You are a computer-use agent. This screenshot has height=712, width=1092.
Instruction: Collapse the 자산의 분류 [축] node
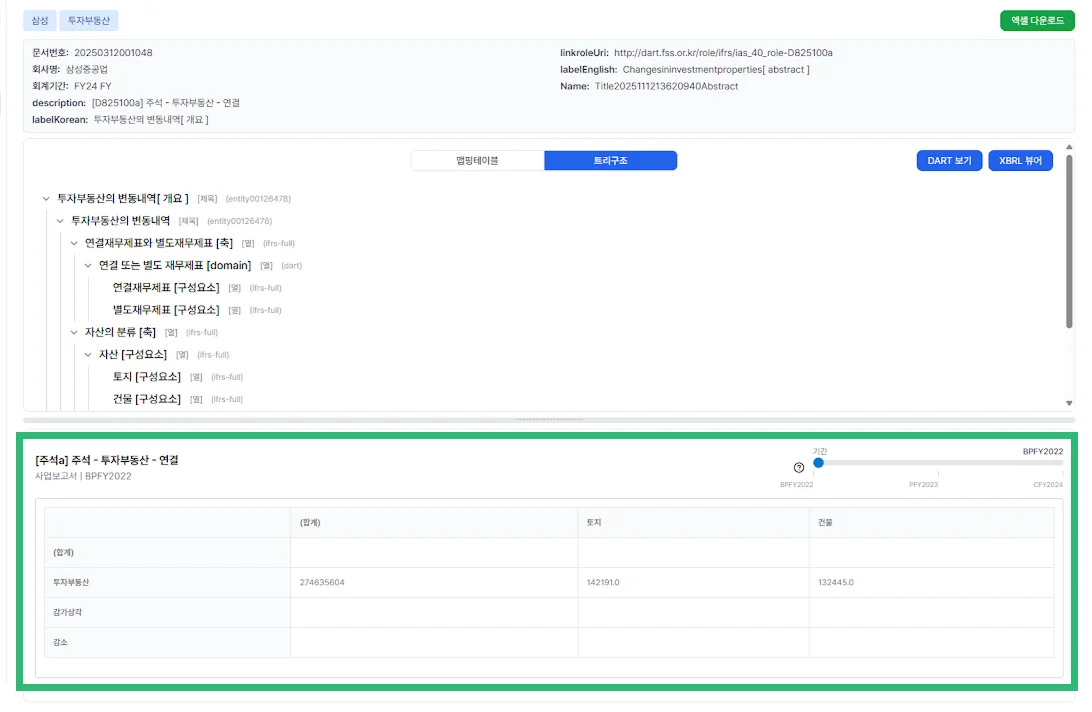pyautogui.click(x=74, y=332)
